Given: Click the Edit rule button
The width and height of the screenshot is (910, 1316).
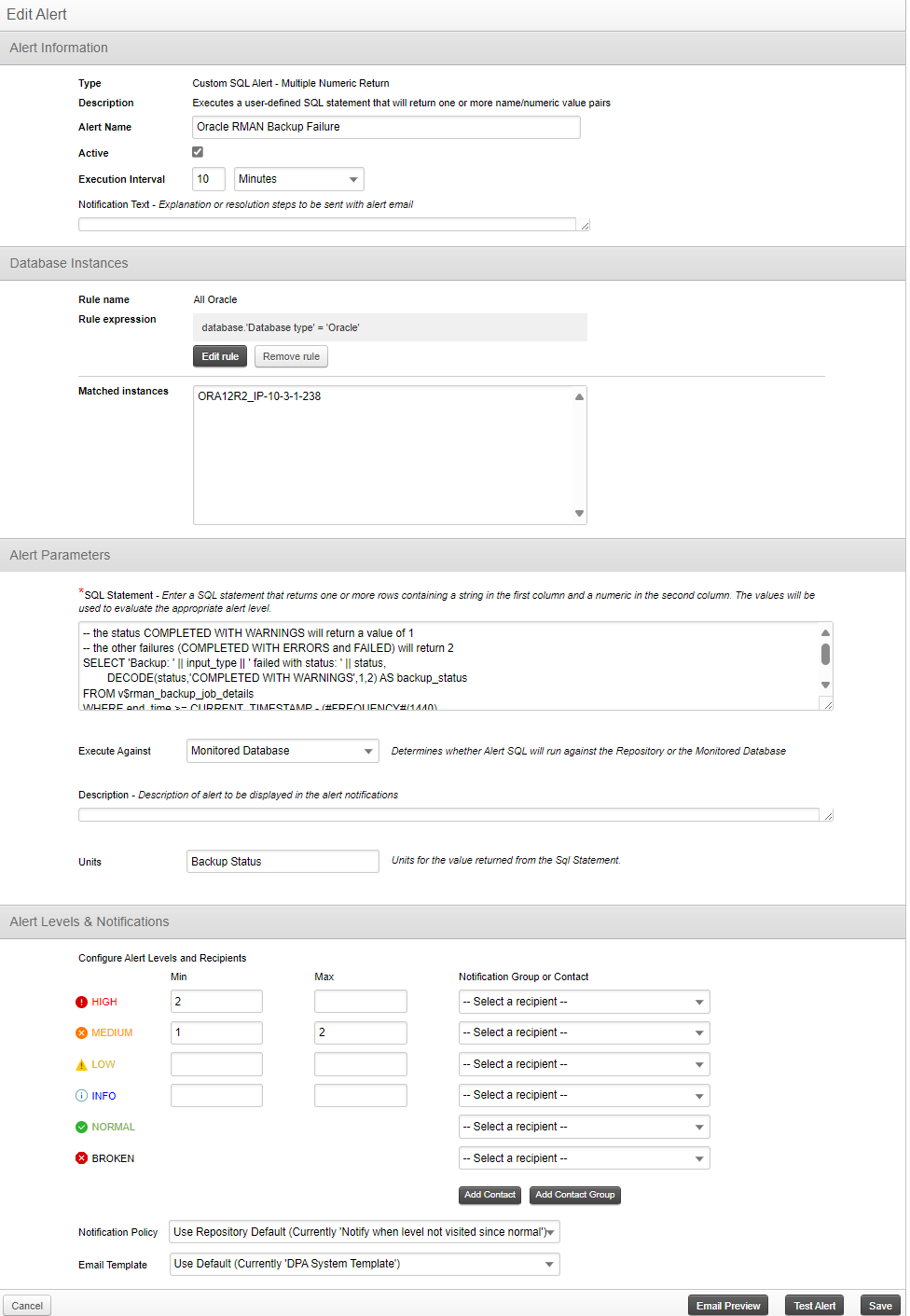Looking at the screenshot, I should (220, 356).
